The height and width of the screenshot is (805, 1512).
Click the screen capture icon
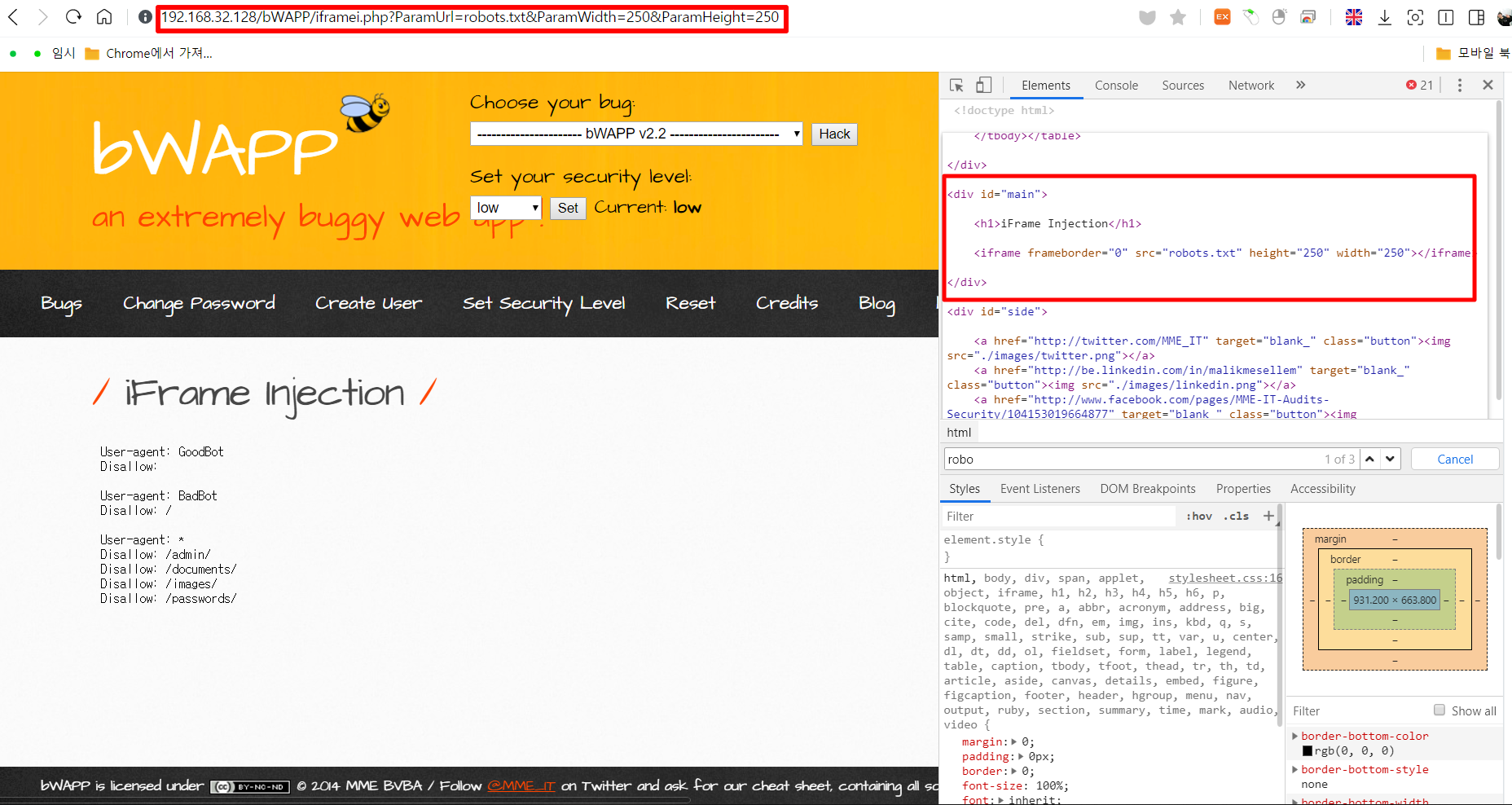[1416, 17]
